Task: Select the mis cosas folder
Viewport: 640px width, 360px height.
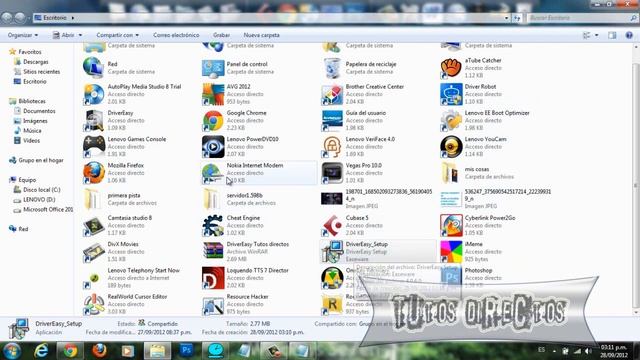Action: point(478,173)
